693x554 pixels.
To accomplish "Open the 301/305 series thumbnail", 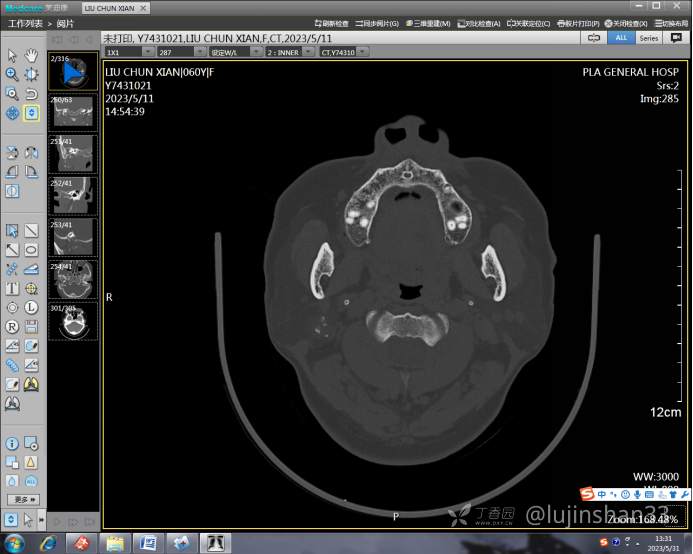I will tap(73, 322).
